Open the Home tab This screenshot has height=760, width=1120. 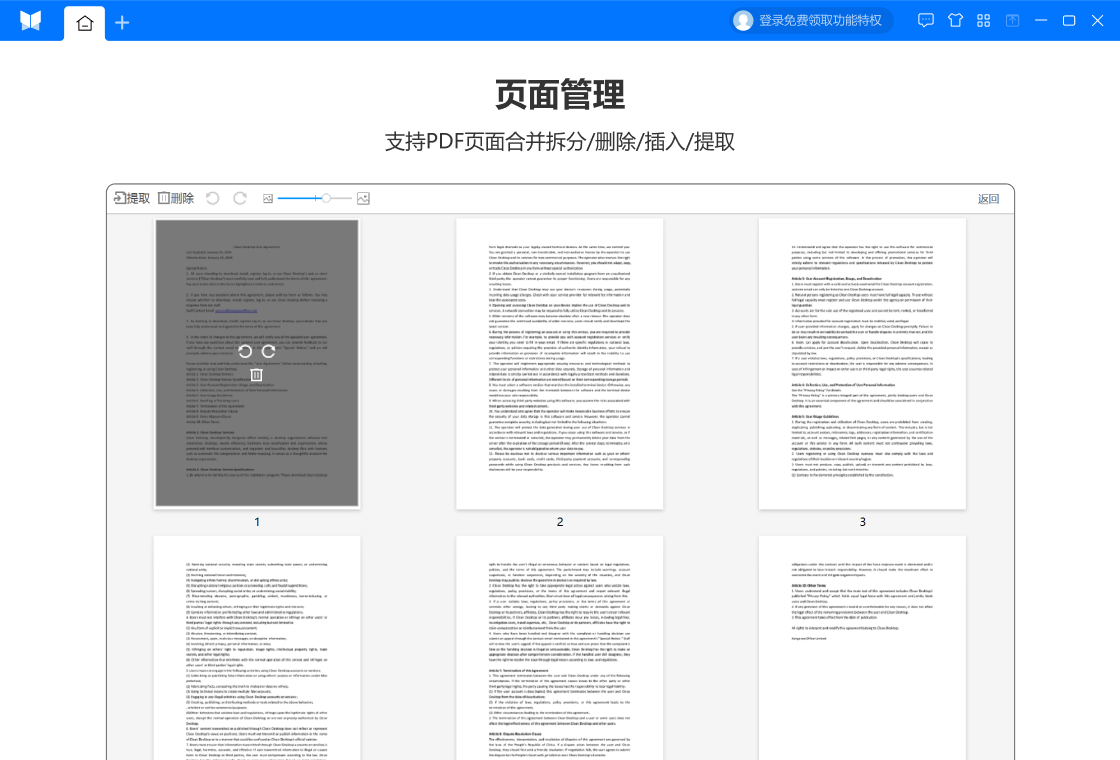point(84,23)
